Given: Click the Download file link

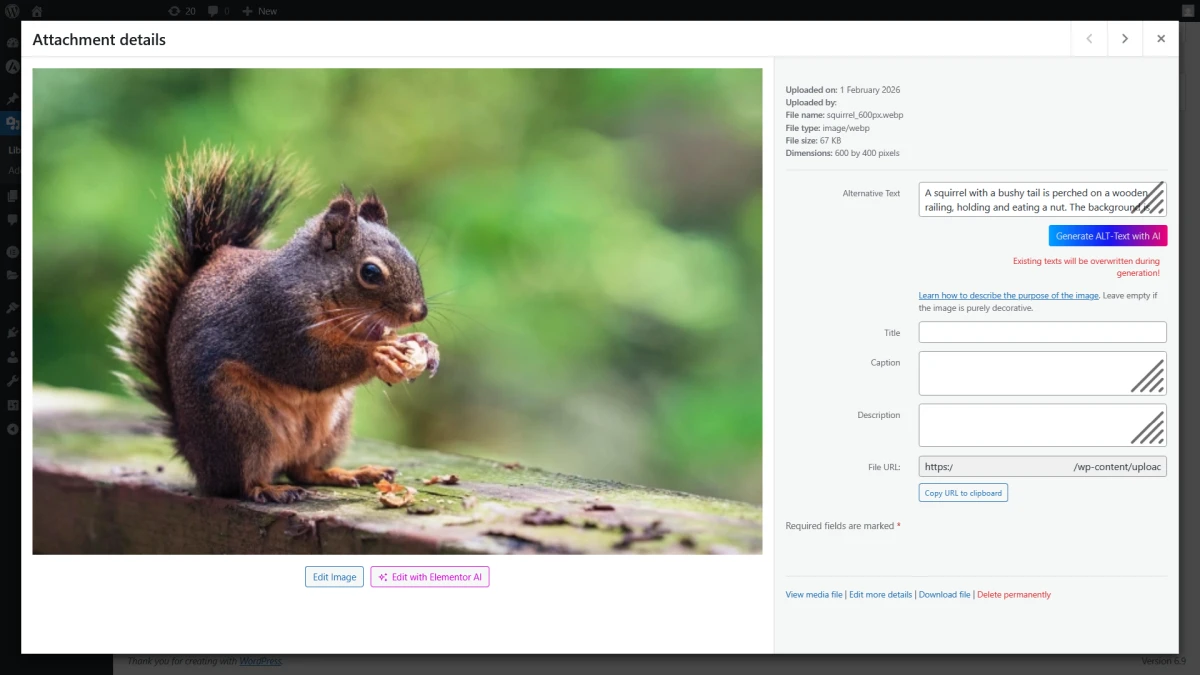Looking at the screenshot, I should 944,595.
